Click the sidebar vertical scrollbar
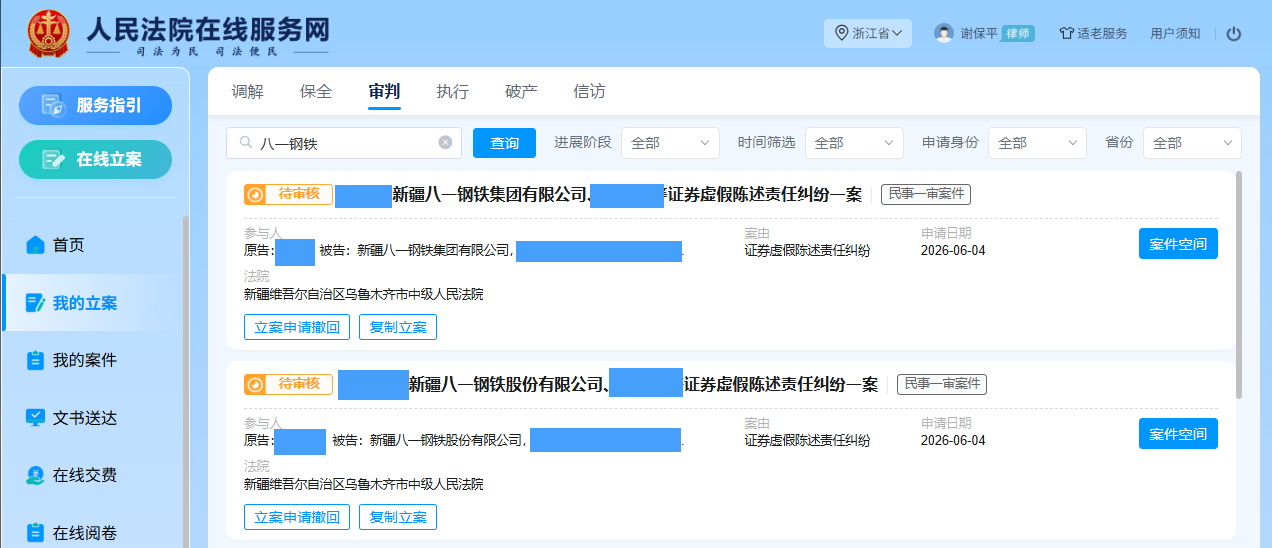The image size is (1272, 548). pyautogui.click(x=185, y=380)
